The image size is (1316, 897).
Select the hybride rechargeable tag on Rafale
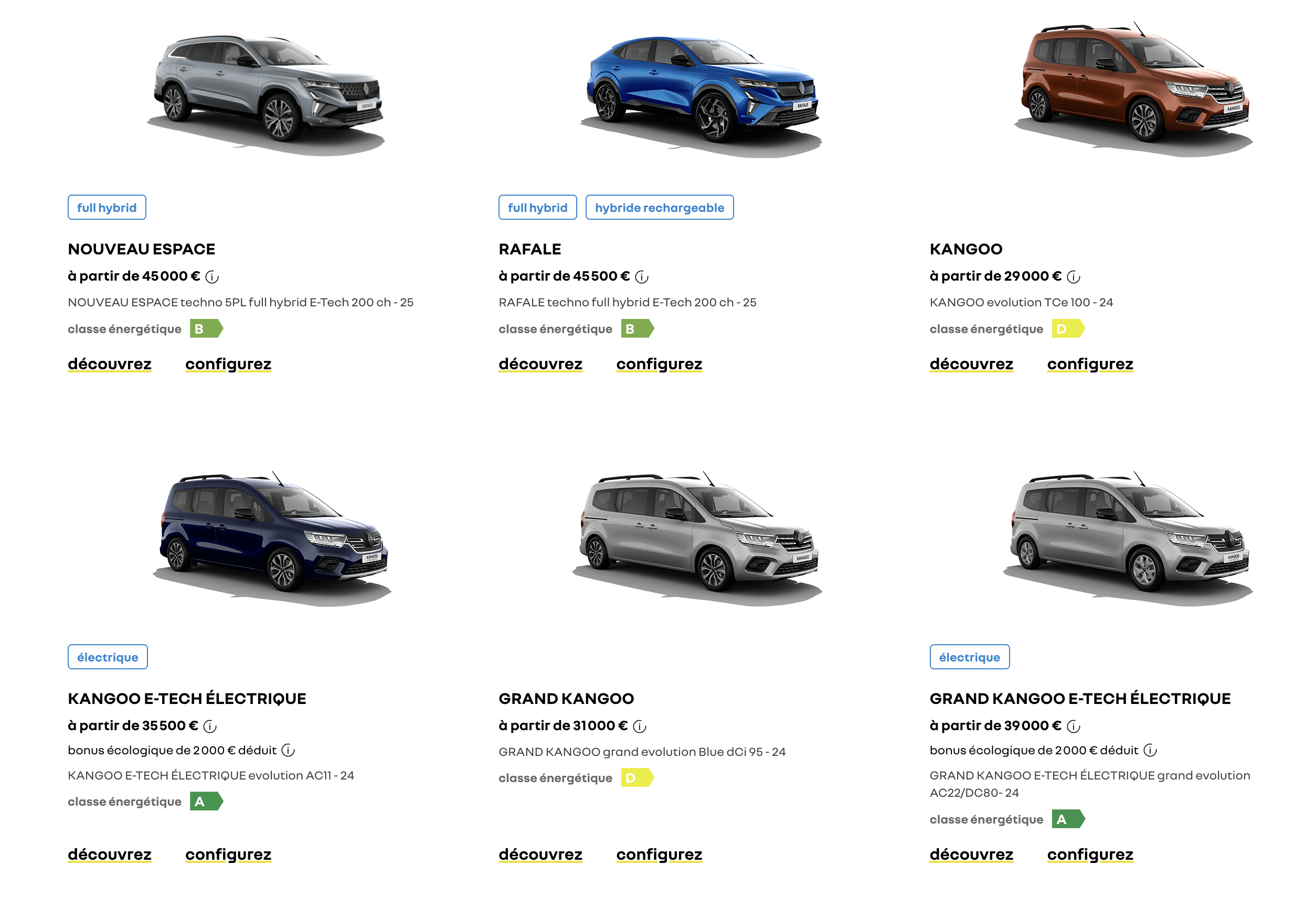coord(660,207)
